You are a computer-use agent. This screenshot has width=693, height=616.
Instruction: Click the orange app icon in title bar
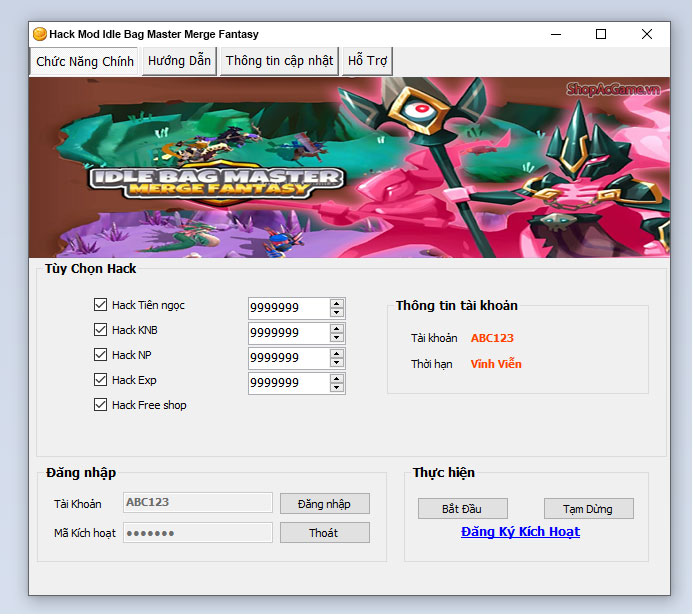tap(39, 34)
